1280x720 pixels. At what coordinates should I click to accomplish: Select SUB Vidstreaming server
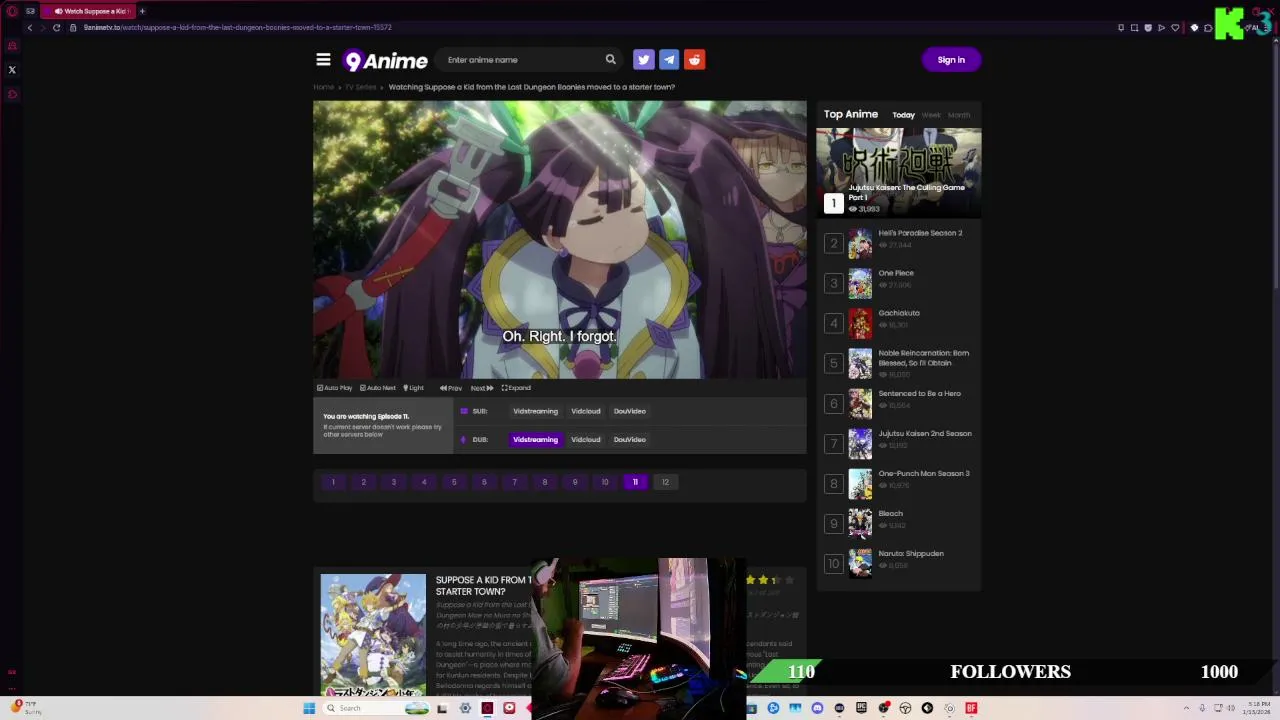535,411
